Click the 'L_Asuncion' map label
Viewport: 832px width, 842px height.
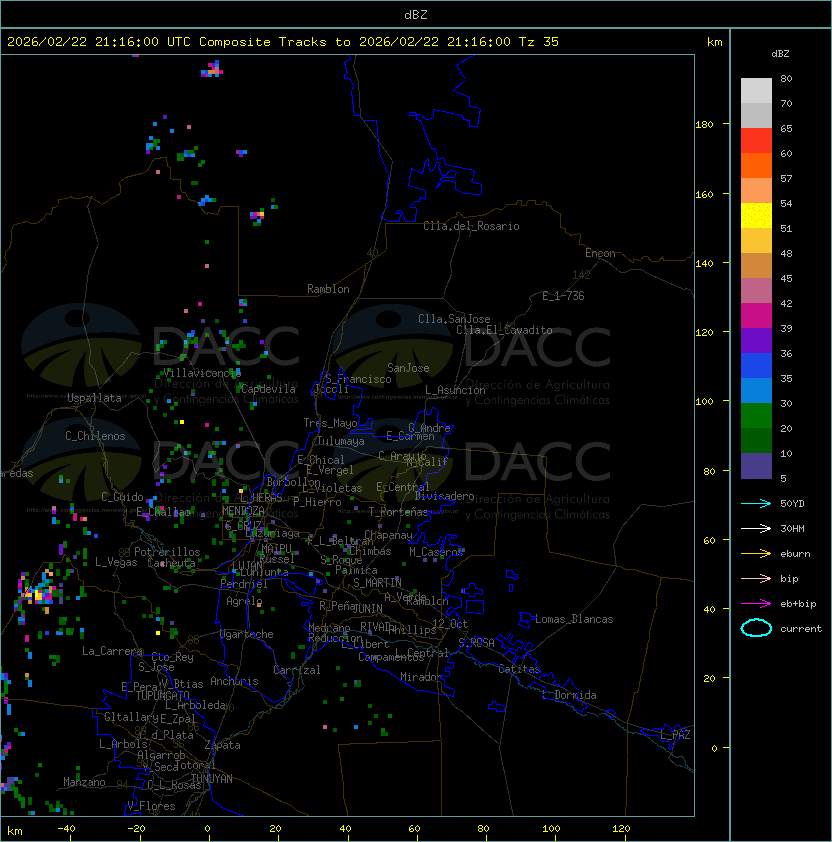455,390
